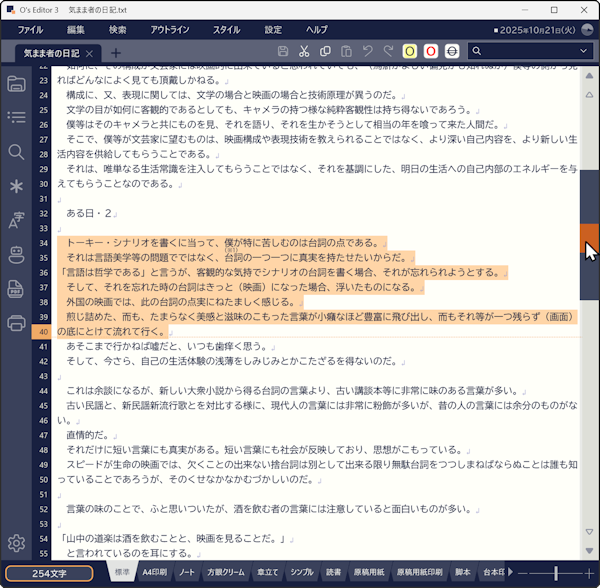Toggle the red circle marker button
The width and height of the screenshot is (600, 588).
[431, 52]
